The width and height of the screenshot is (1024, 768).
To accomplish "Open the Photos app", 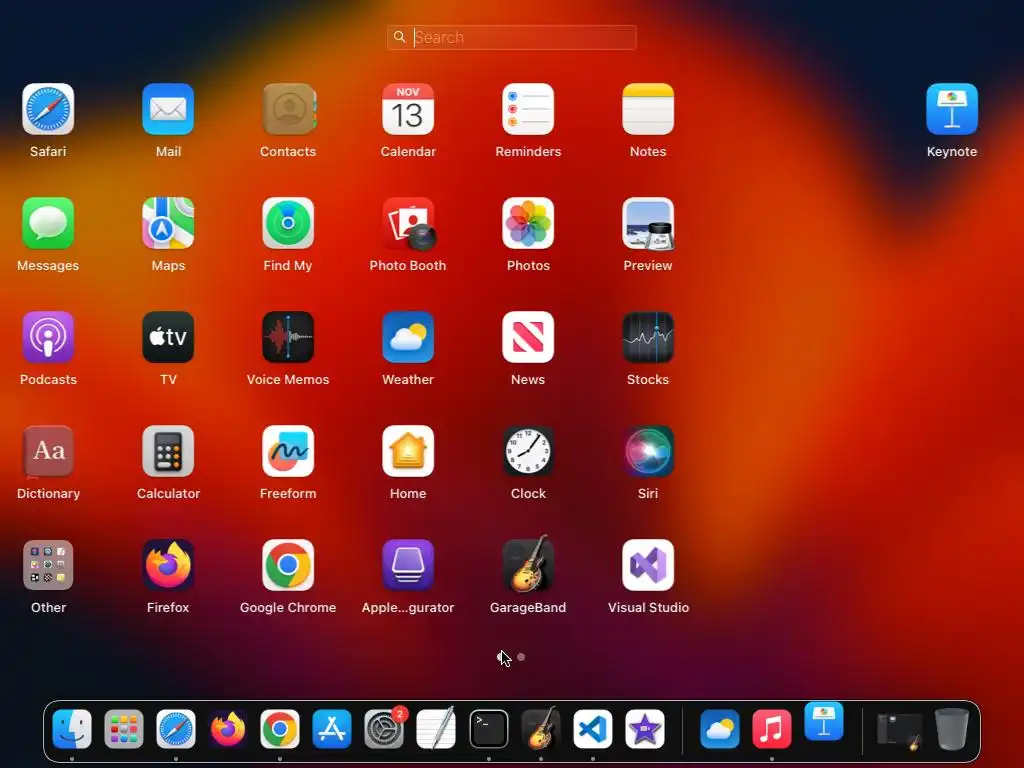I will pos(528,223).
